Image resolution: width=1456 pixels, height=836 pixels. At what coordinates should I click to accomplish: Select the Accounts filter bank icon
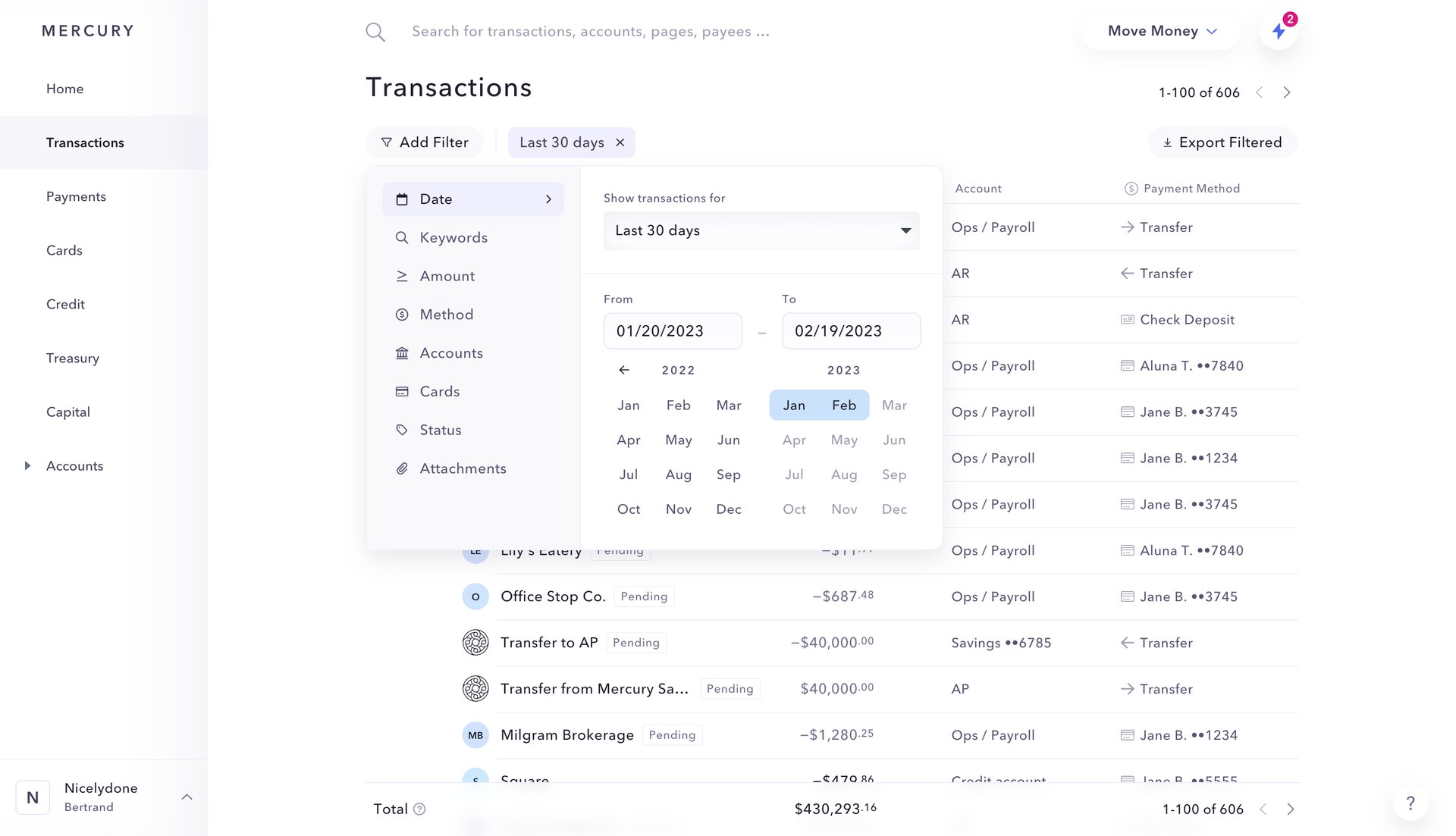point(402,352)
